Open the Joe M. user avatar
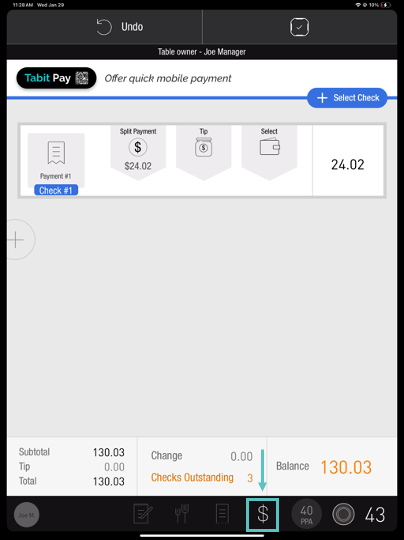The image size is (404, 540). [x=27, y=515]
